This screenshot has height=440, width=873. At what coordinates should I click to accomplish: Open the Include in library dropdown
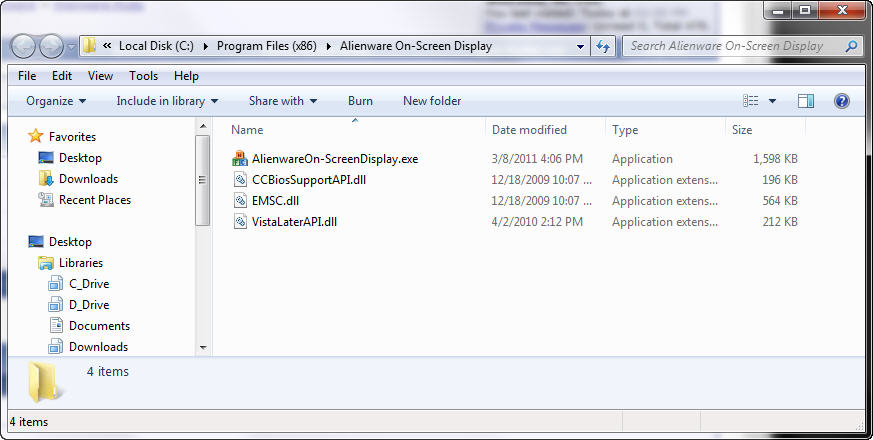click(x=167, y=101)
